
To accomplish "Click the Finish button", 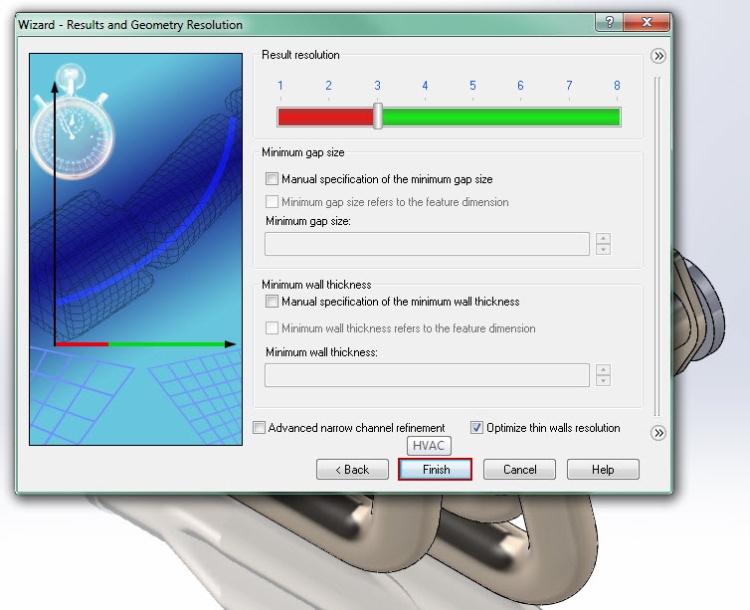I will 435,469.
